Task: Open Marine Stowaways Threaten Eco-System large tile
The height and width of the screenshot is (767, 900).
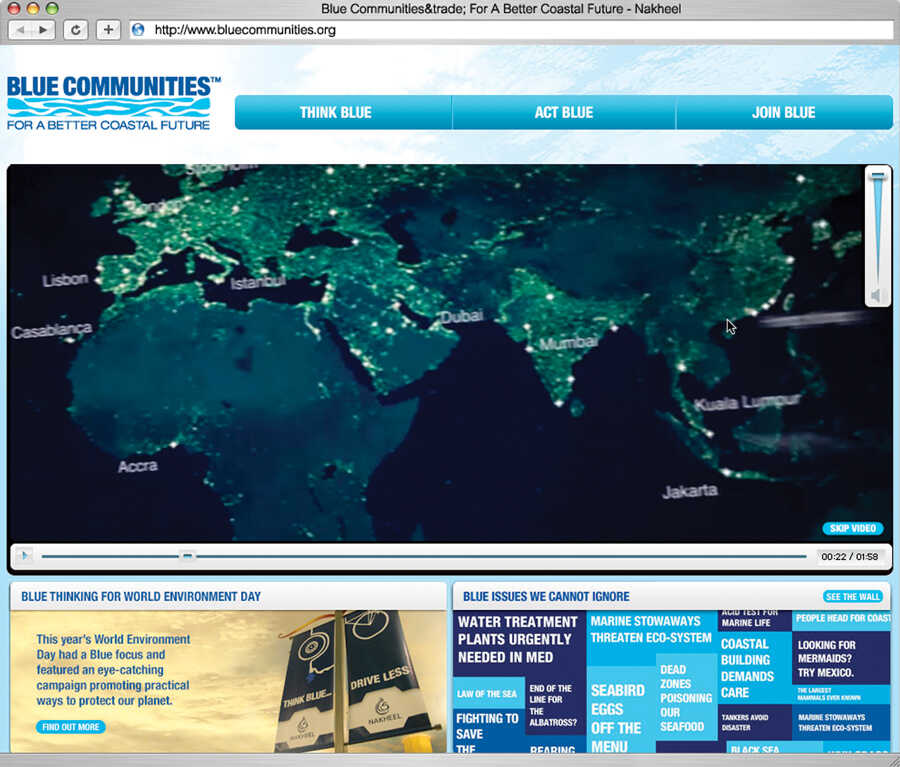Action: tap(651, 637)
